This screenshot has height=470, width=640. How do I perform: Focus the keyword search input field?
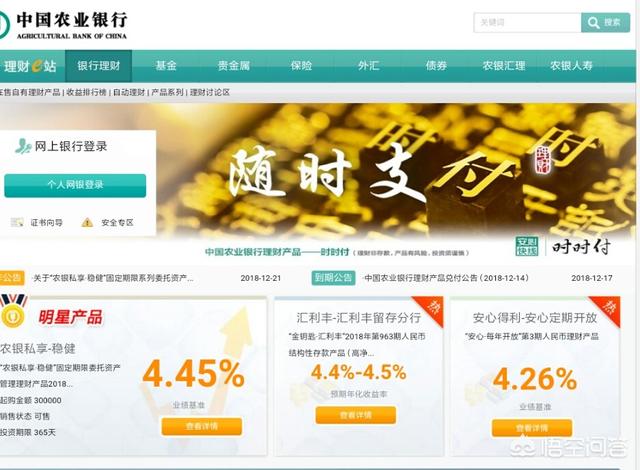(x=527, y=22)
